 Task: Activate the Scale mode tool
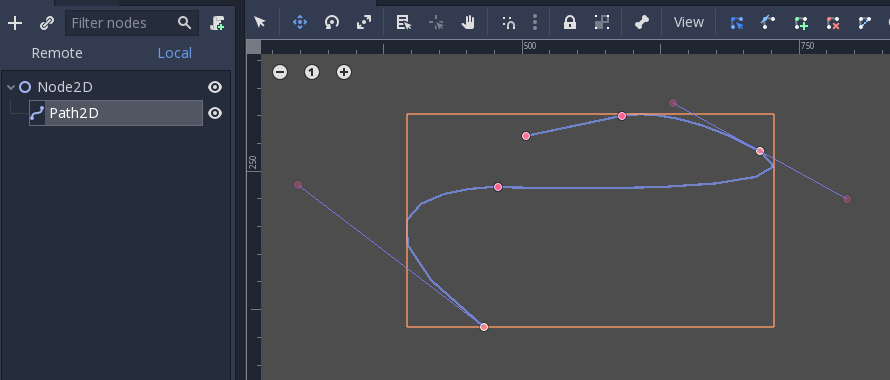(364, 22)
